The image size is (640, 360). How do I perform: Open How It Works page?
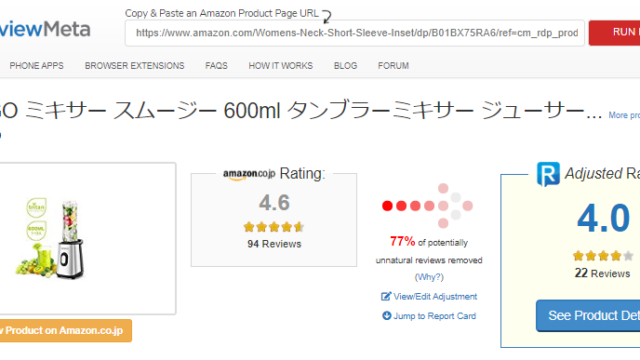pos(280,66)
